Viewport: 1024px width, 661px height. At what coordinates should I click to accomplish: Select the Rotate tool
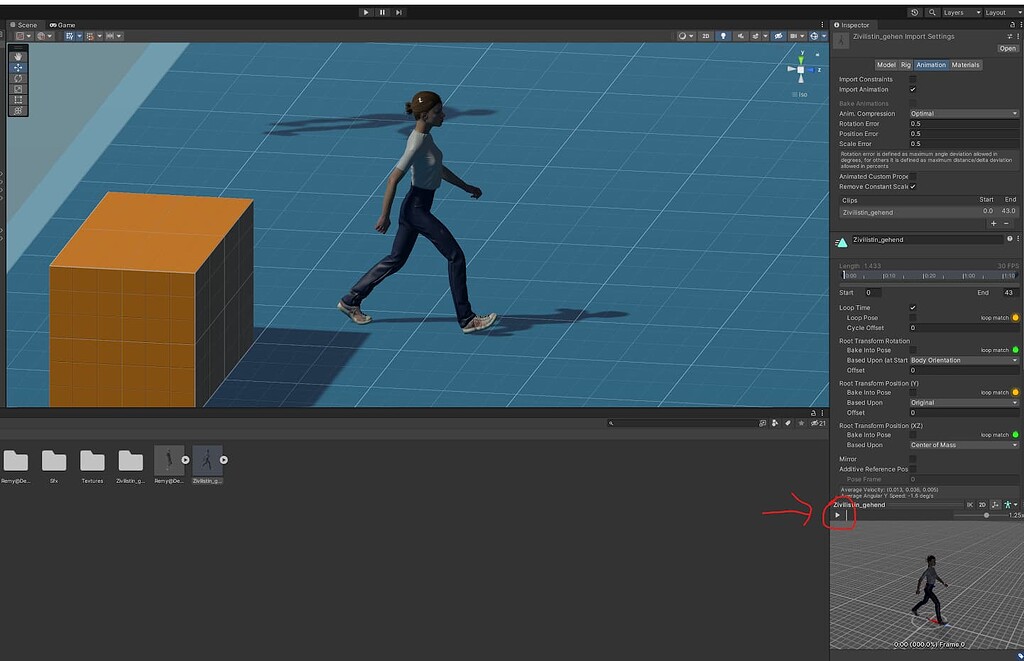coord(18,77)
